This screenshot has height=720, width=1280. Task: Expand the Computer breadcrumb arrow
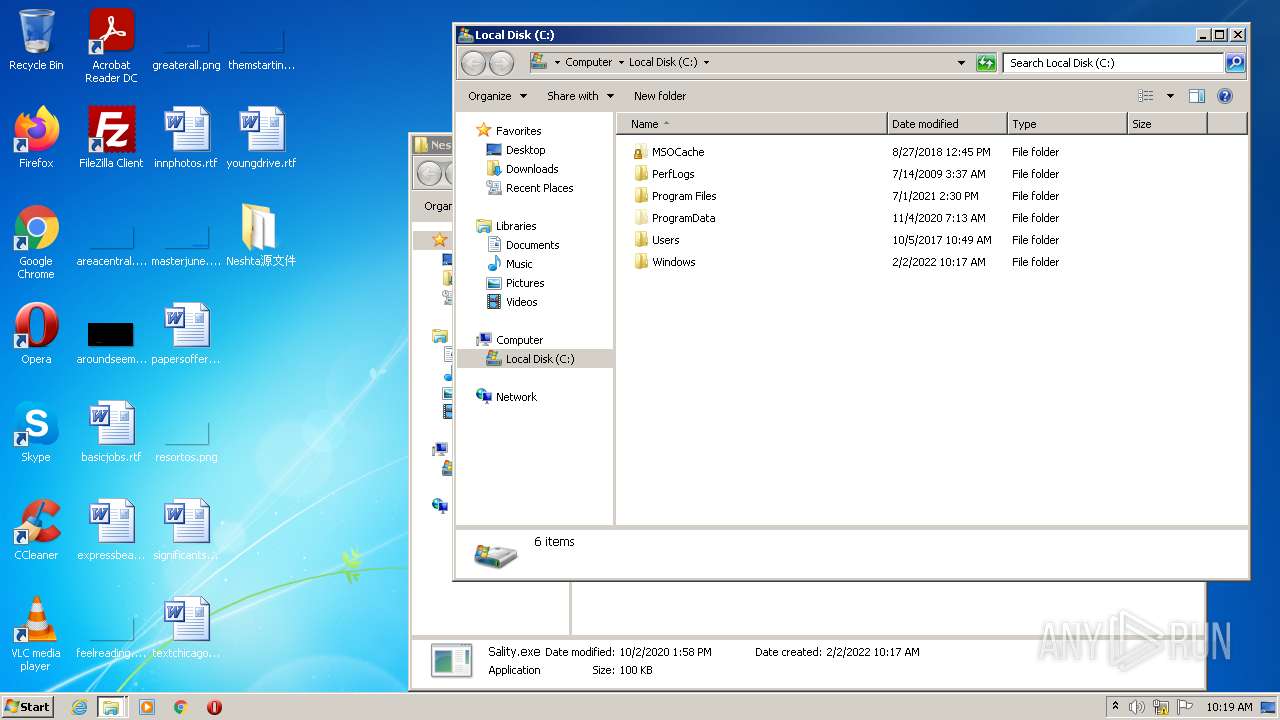620,62
